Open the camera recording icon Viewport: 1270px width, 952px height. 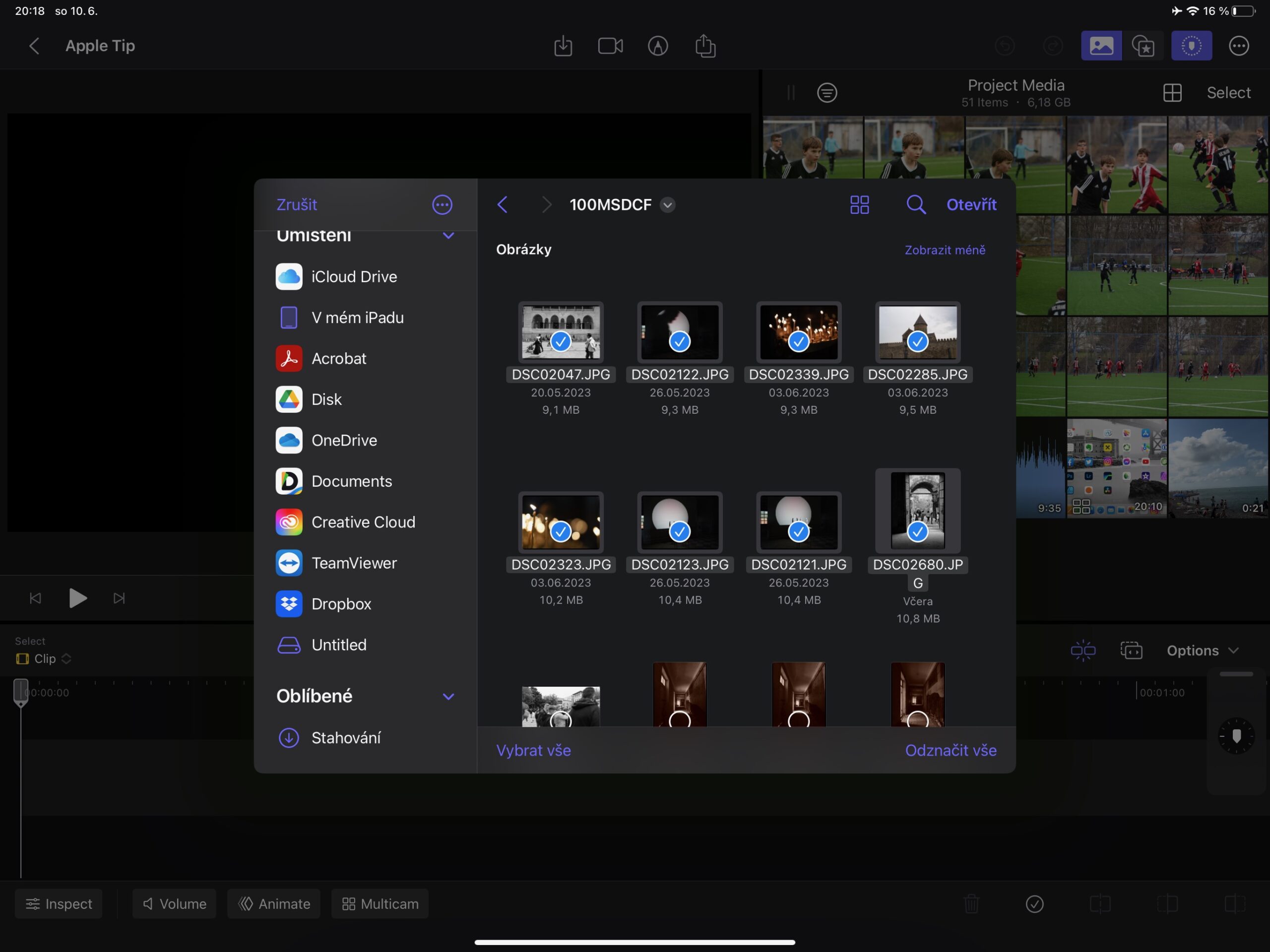coord(610,46)
